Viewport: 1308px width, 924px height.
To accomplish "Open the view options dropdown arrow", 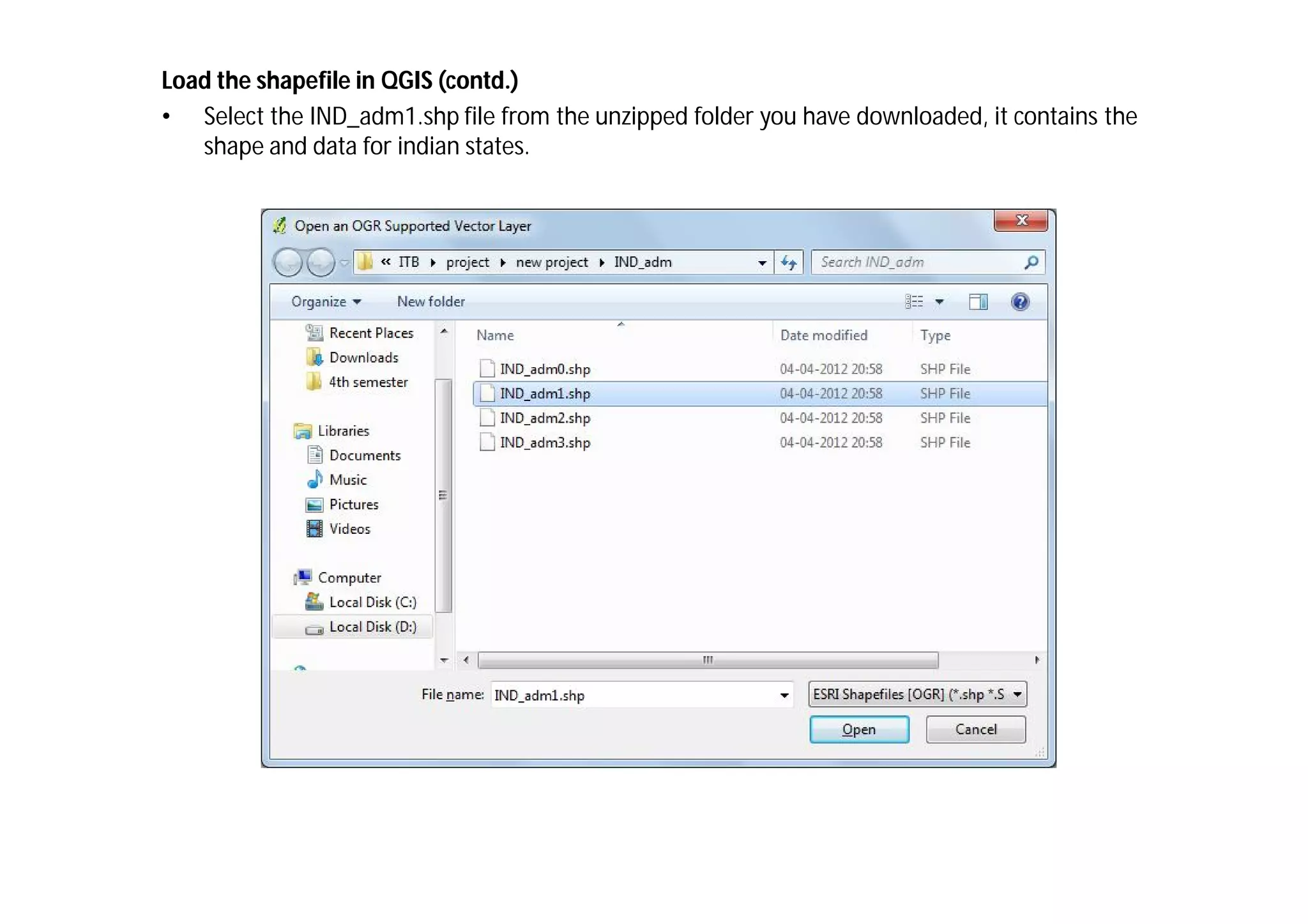I will click(x=939, y=302).
